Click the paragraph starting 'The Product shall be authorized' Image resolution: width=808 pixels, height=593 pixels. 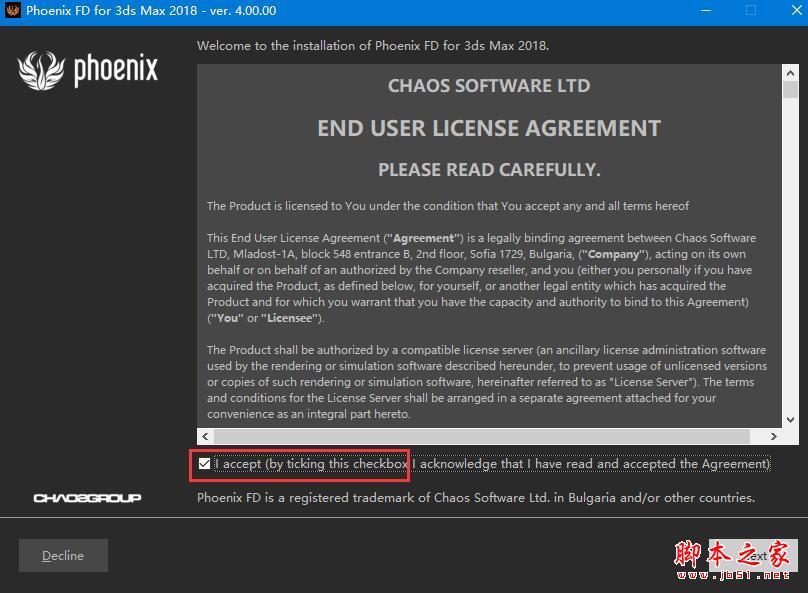point(487,382)
